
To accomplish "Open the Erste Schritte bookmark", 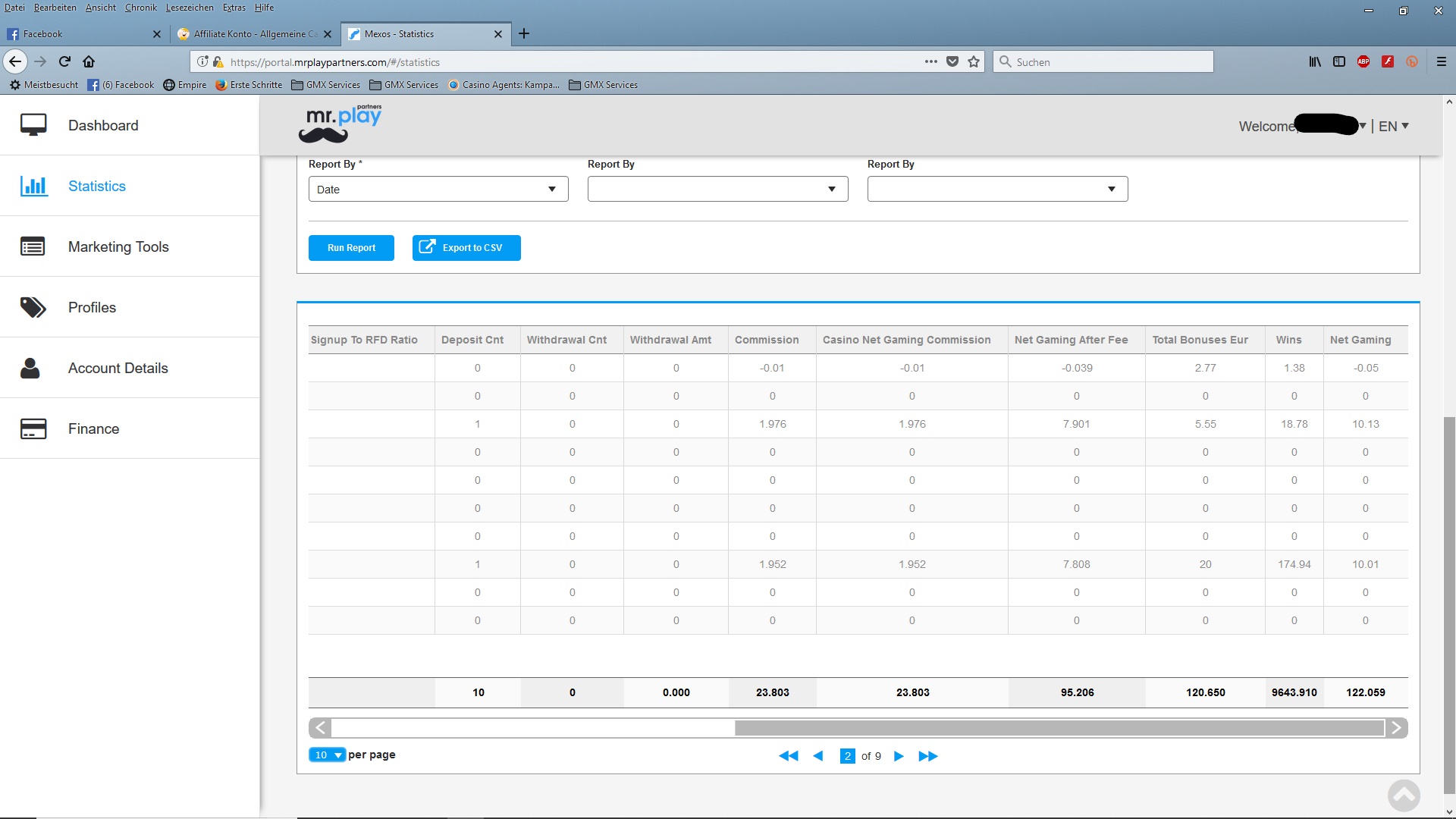I will tap(249, 85).
